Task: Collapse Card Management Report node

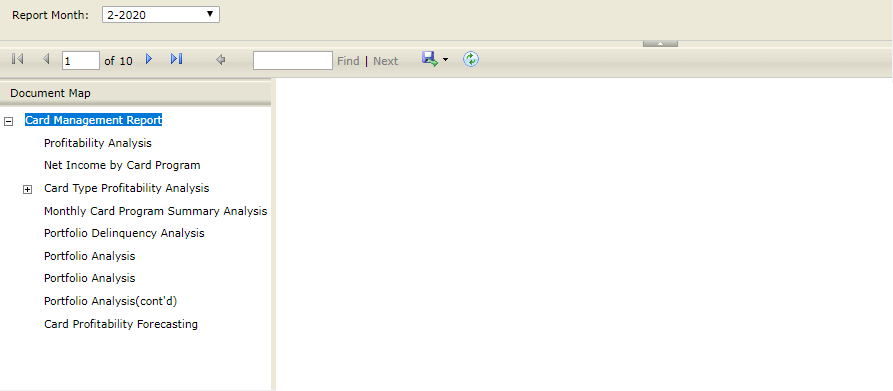Action: (9, 121)
